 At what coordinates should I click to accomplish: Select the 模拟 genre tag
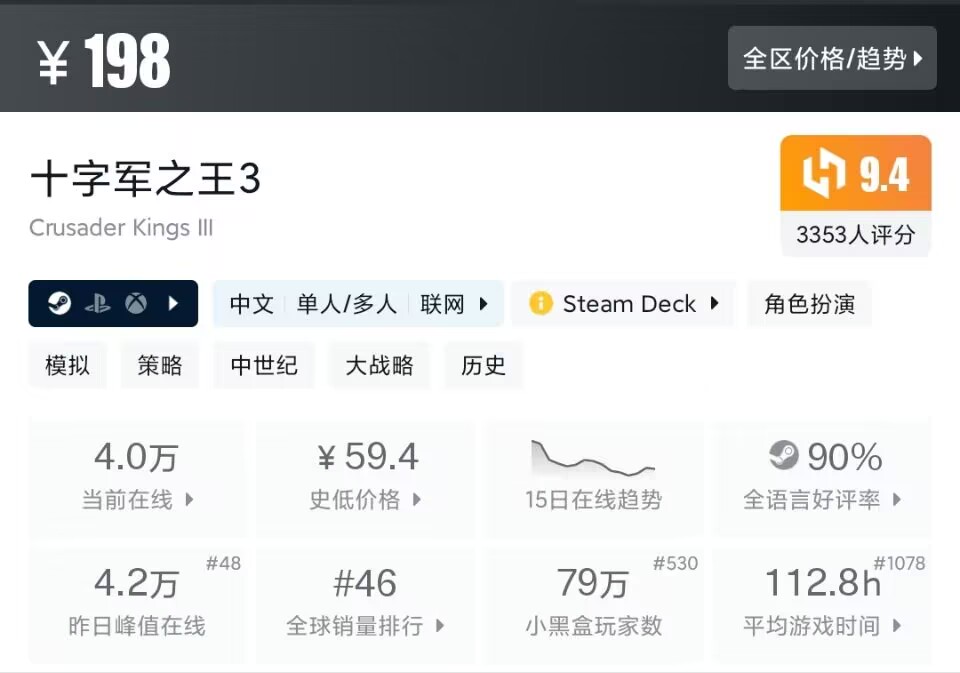pos(67,366)
